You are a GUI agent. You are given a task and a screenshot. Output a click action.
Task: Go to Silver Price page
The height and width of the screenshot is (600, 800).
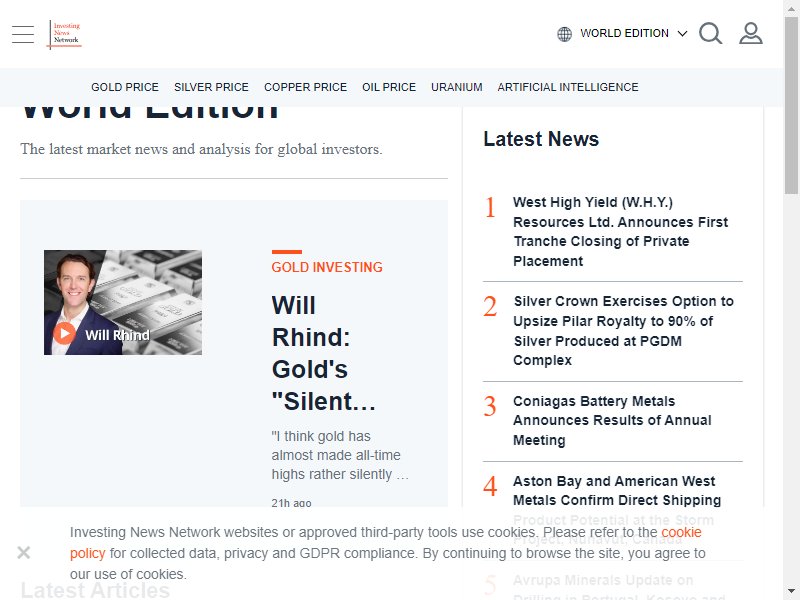(211, 87)
